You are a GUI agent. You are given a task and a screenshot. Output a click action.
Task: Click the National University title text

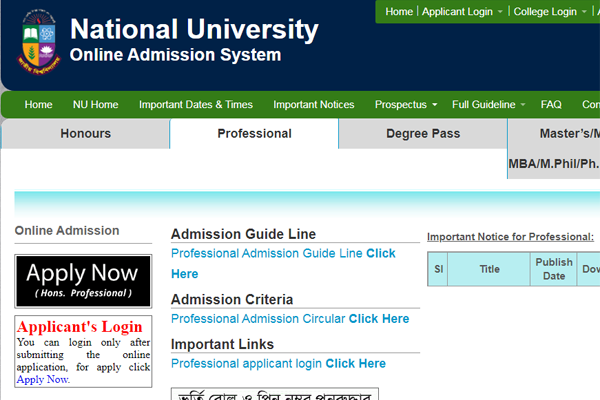point(194,29)
